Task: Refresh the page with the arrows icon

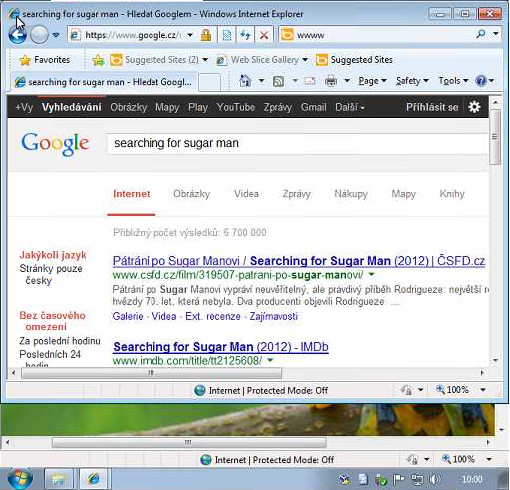Action: 245,35
